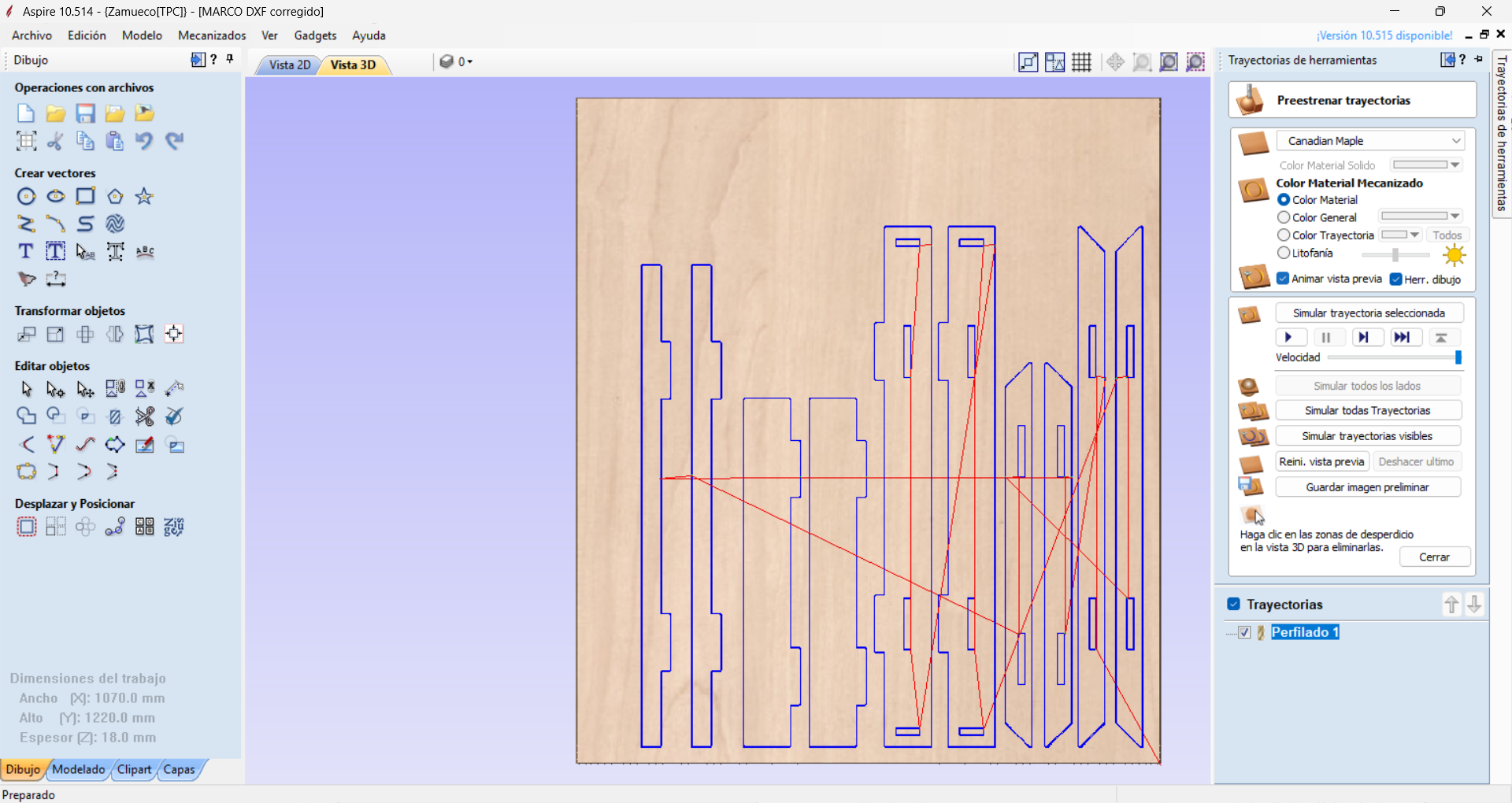Click Simular todas Trayectorias button
1512x803 pixels.
point(1367,411)
